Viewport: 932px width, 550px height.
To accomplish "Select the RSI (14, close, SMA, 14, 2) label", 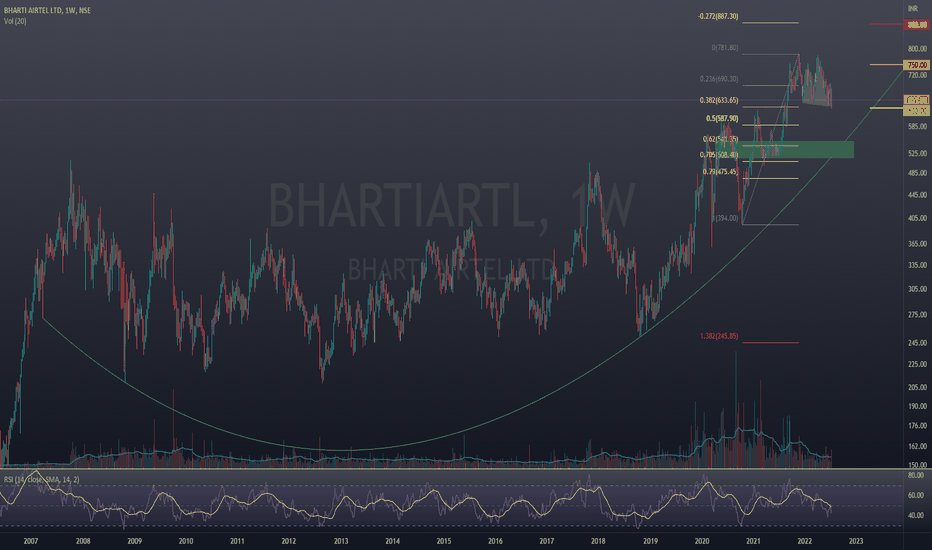I will (42, 479).
